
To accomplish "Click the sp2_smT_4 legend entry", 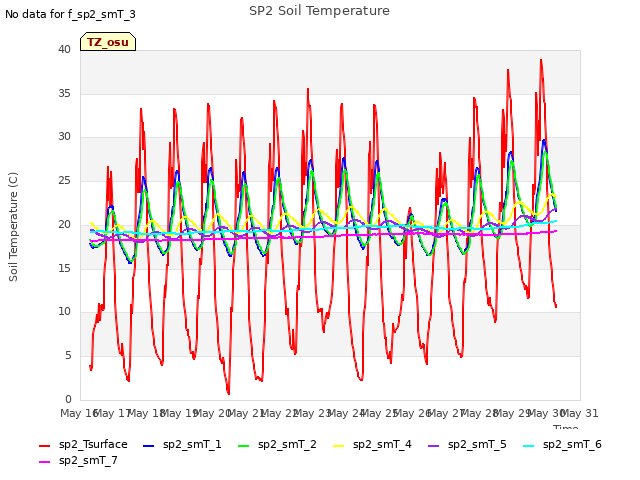I will (x=372, y=444).
